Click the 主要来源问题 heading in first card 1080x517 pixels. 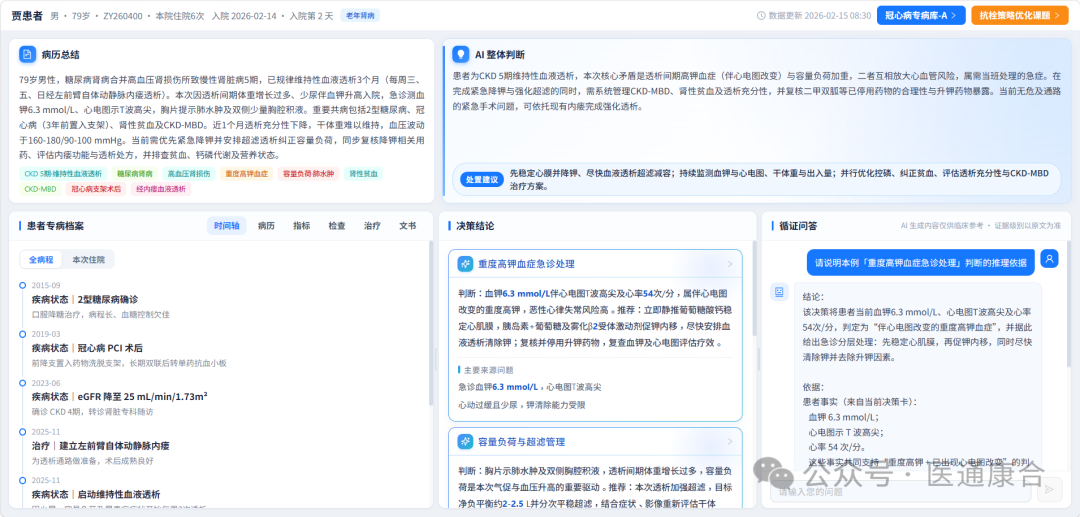pyautogui.click(x=488, y=370)
